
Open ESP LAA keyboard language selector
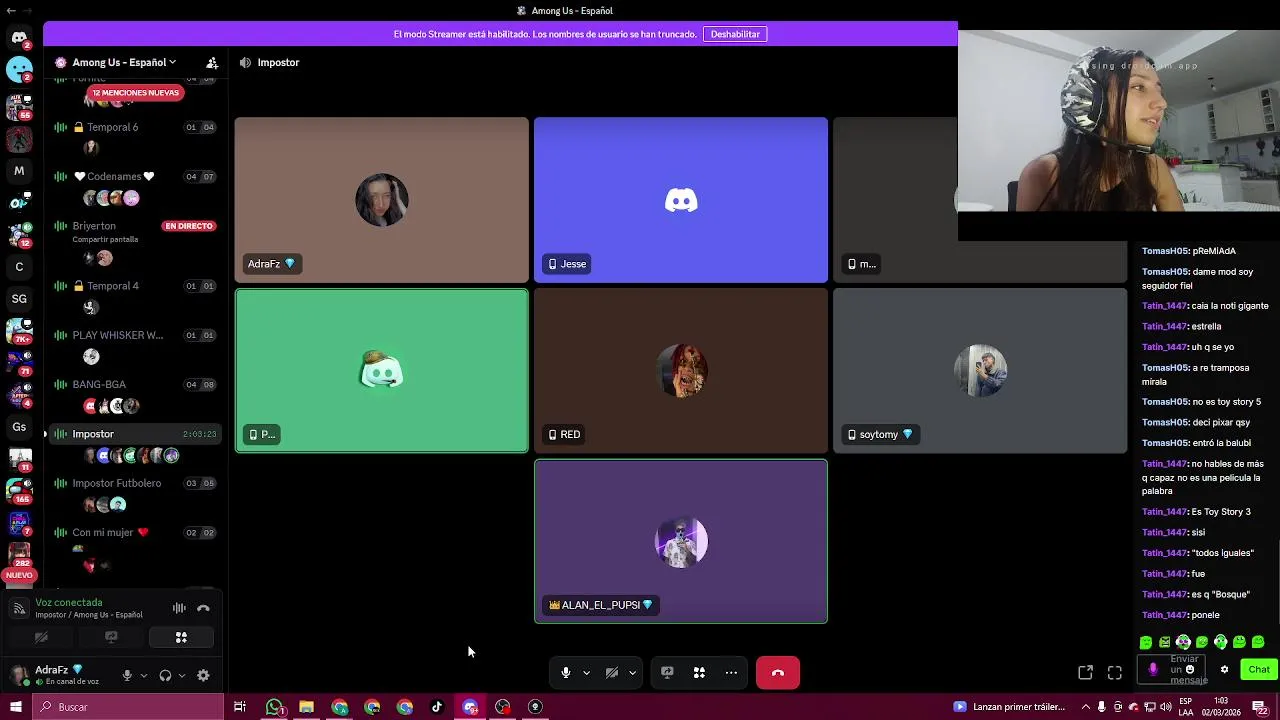click(x=1186, y=707)
